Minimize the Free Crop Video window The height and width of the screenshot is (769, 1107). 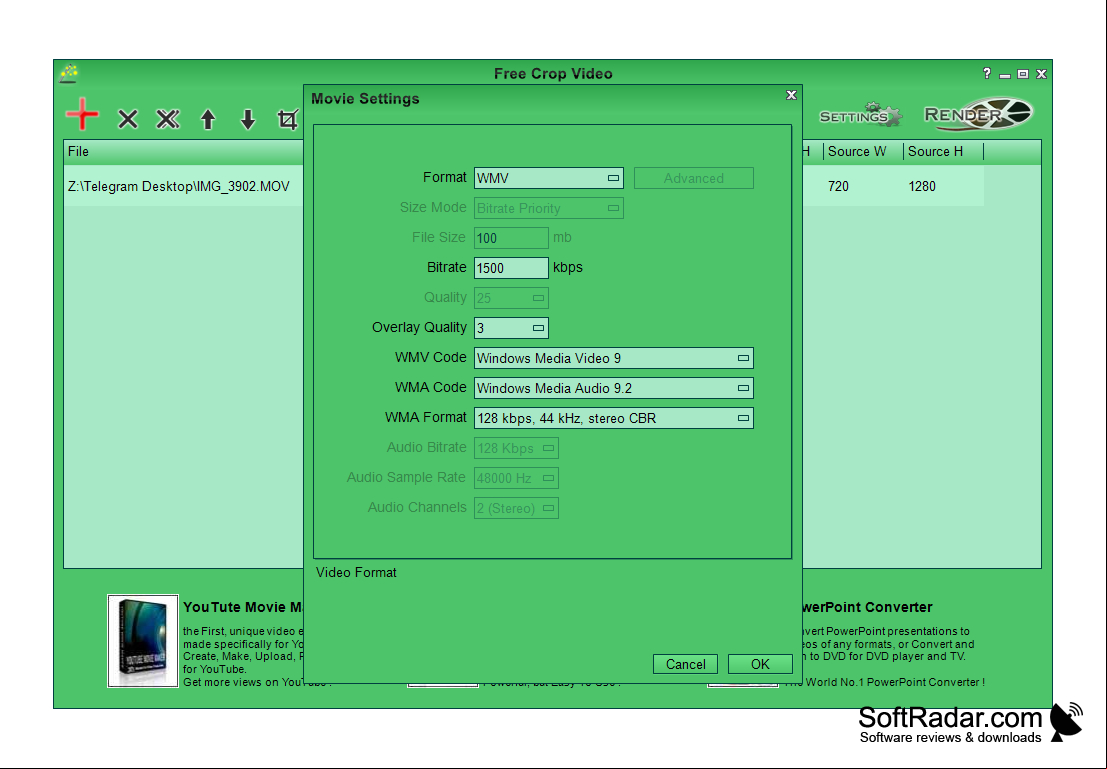(1005, 74)
